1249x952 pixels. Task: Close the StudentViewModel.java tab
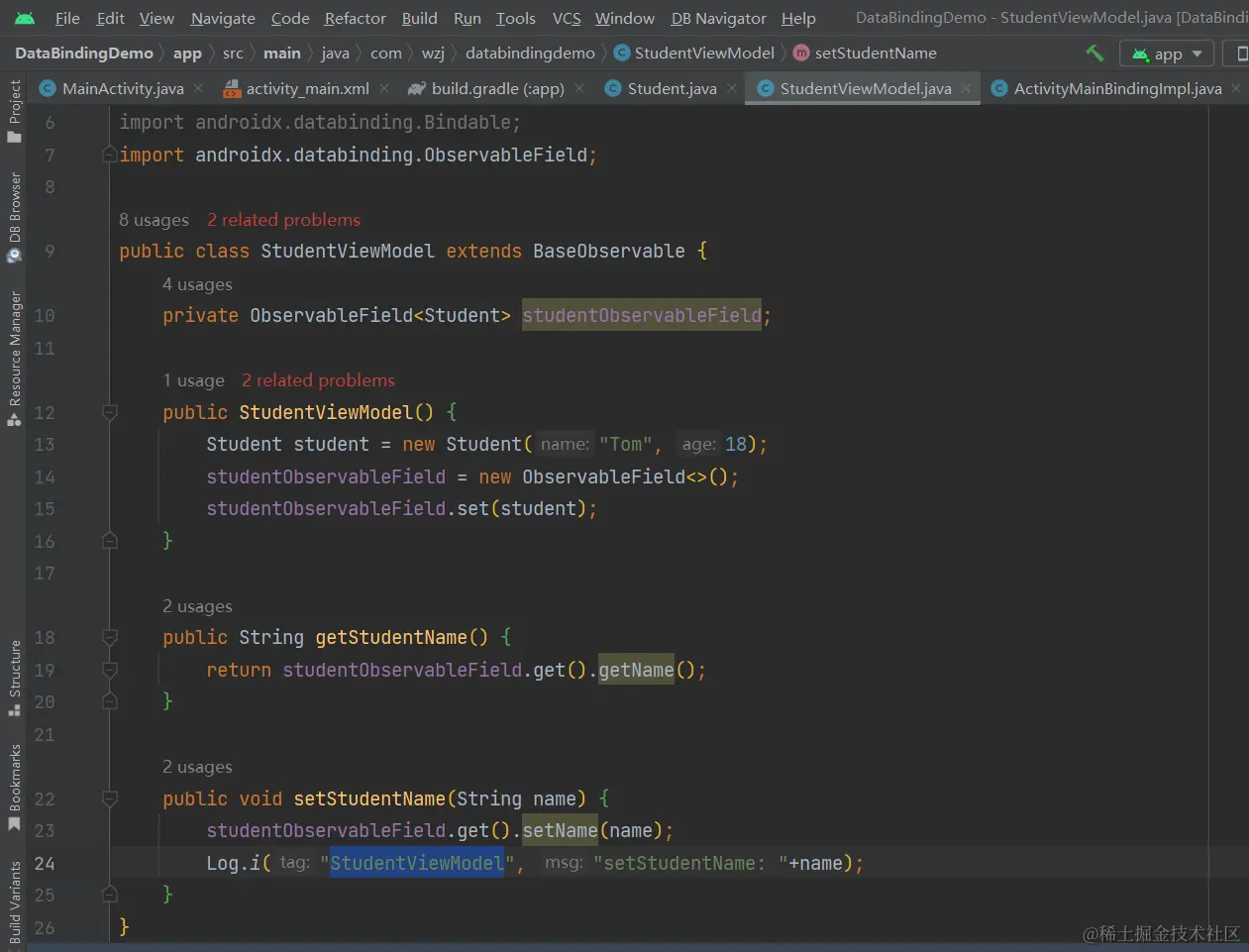966,88
